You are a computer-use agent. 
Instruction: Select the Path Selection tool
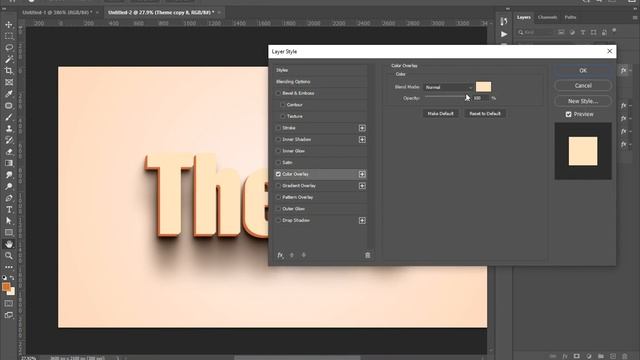click(9, 221)
